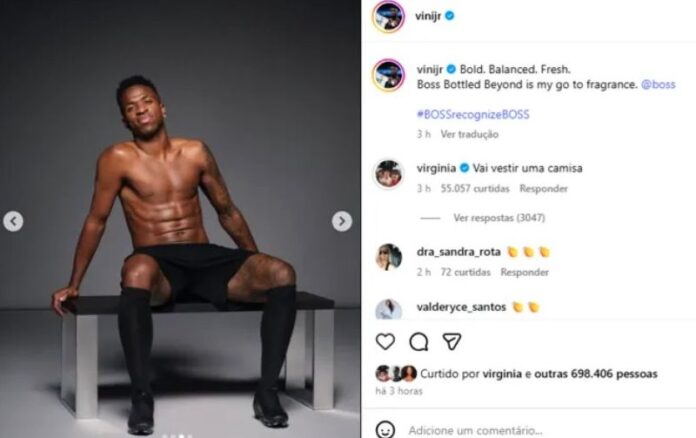This screenshot has width=696, height=438.
Task: View list of outras 698.406 pessoas
Action: point(596,374)
